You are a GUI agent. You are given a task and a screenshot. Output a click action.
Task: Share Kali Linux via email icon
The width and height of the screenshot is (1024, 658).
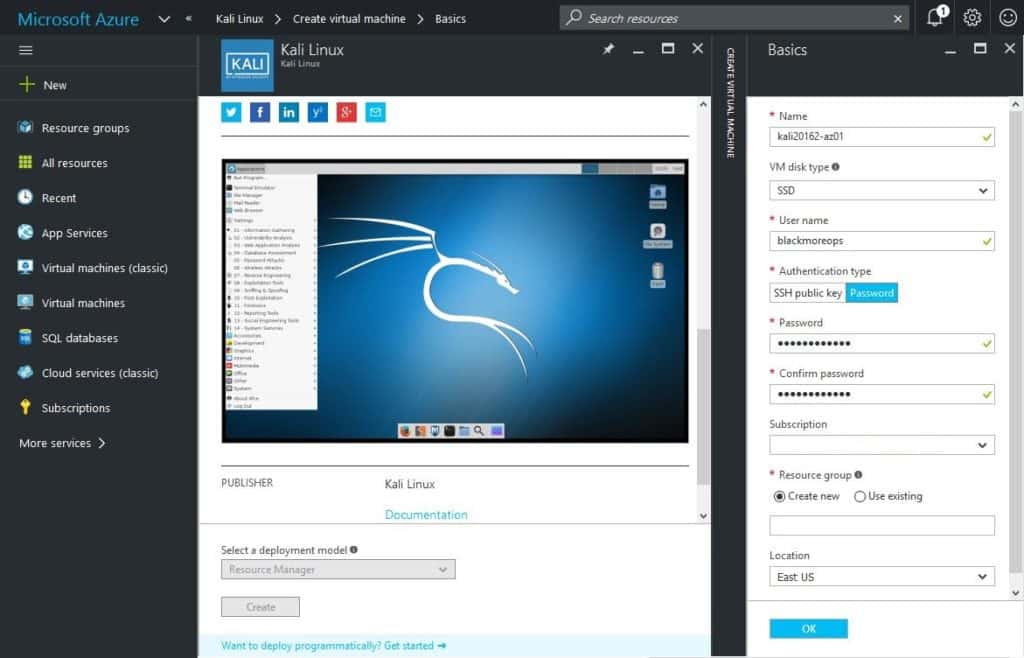coord(375,112)
